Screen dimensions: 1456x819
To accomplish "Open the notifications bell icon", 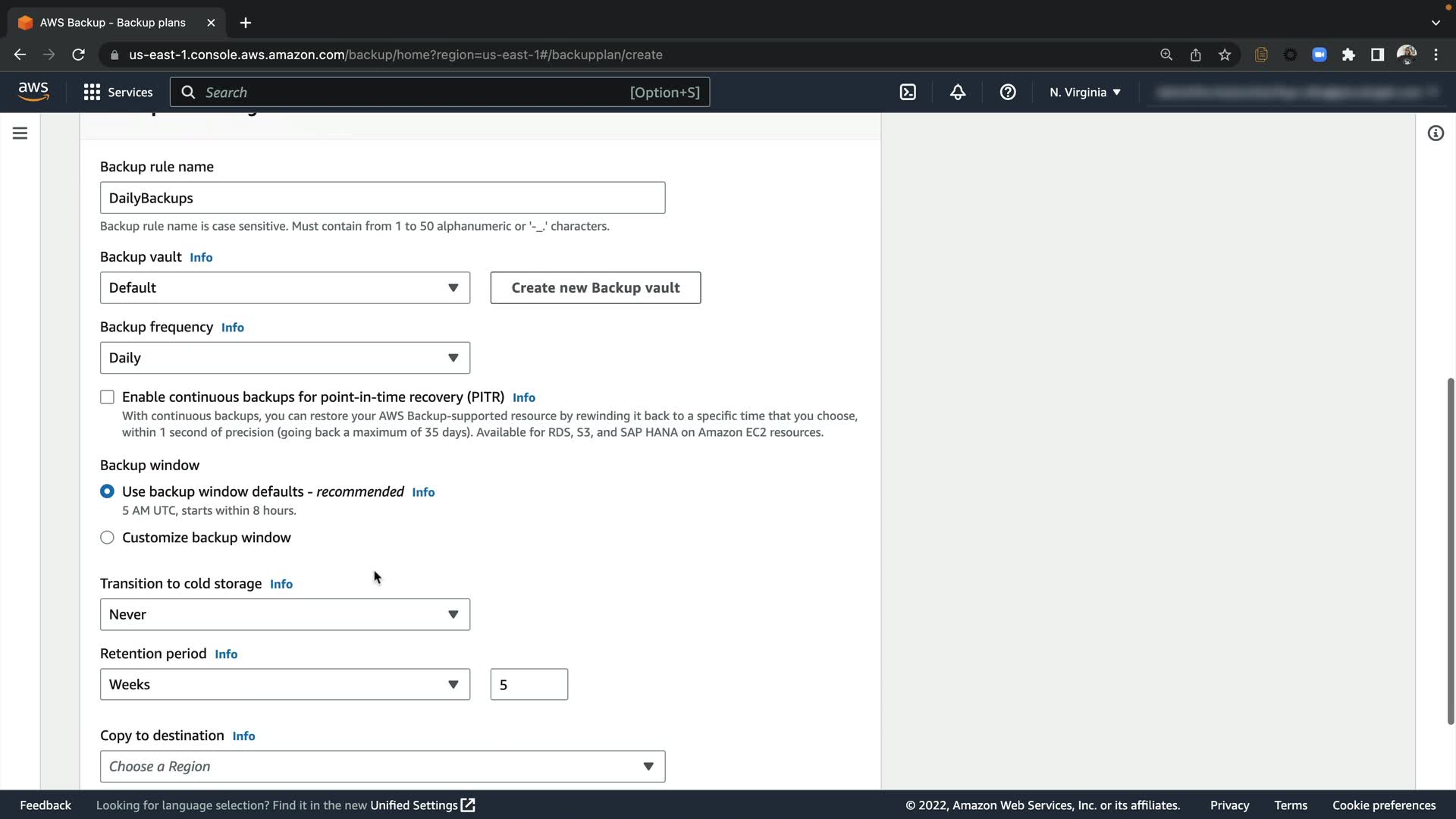I will [958, 93].
